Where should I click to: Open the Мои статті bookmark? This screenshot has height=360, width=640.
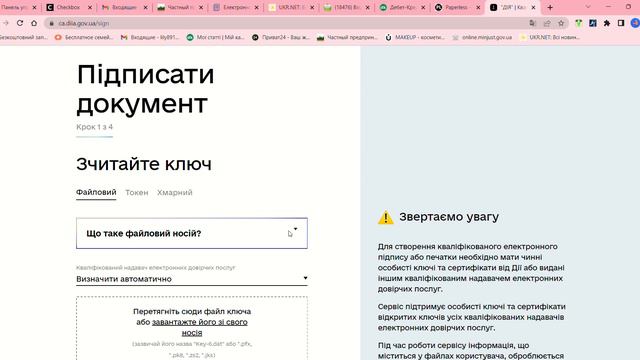click(x=216, y=37)
